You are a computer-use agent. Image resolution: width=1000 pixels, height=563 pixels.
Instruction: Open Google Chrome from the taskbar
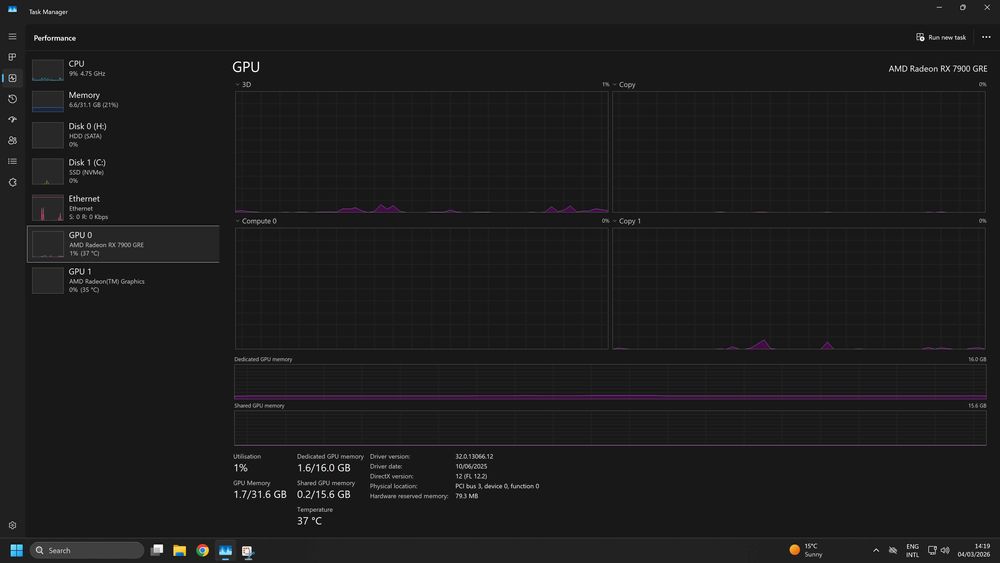tap(203, 550)
